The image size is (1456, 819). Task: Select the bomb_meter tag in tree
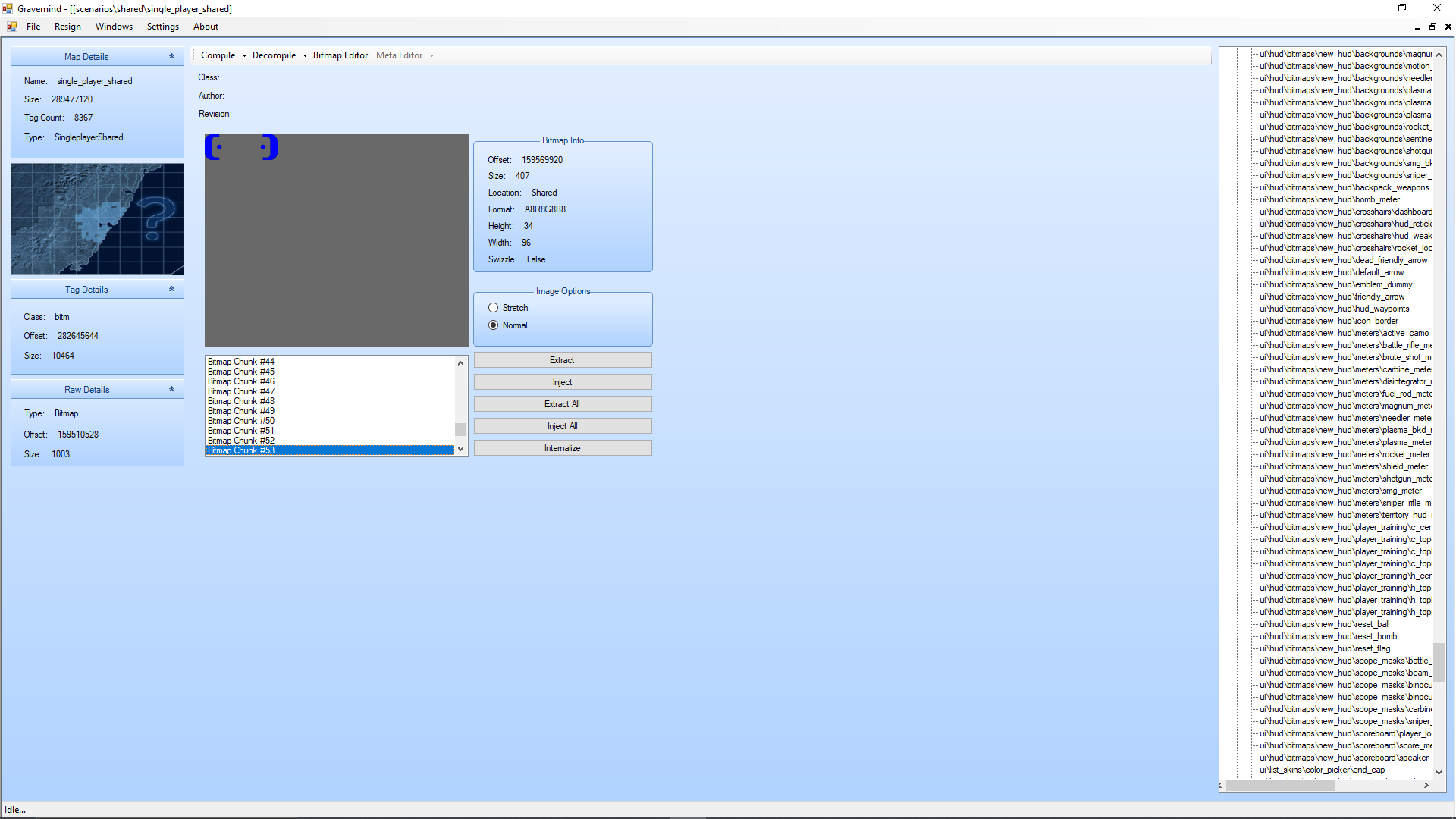click(1329, 199)
